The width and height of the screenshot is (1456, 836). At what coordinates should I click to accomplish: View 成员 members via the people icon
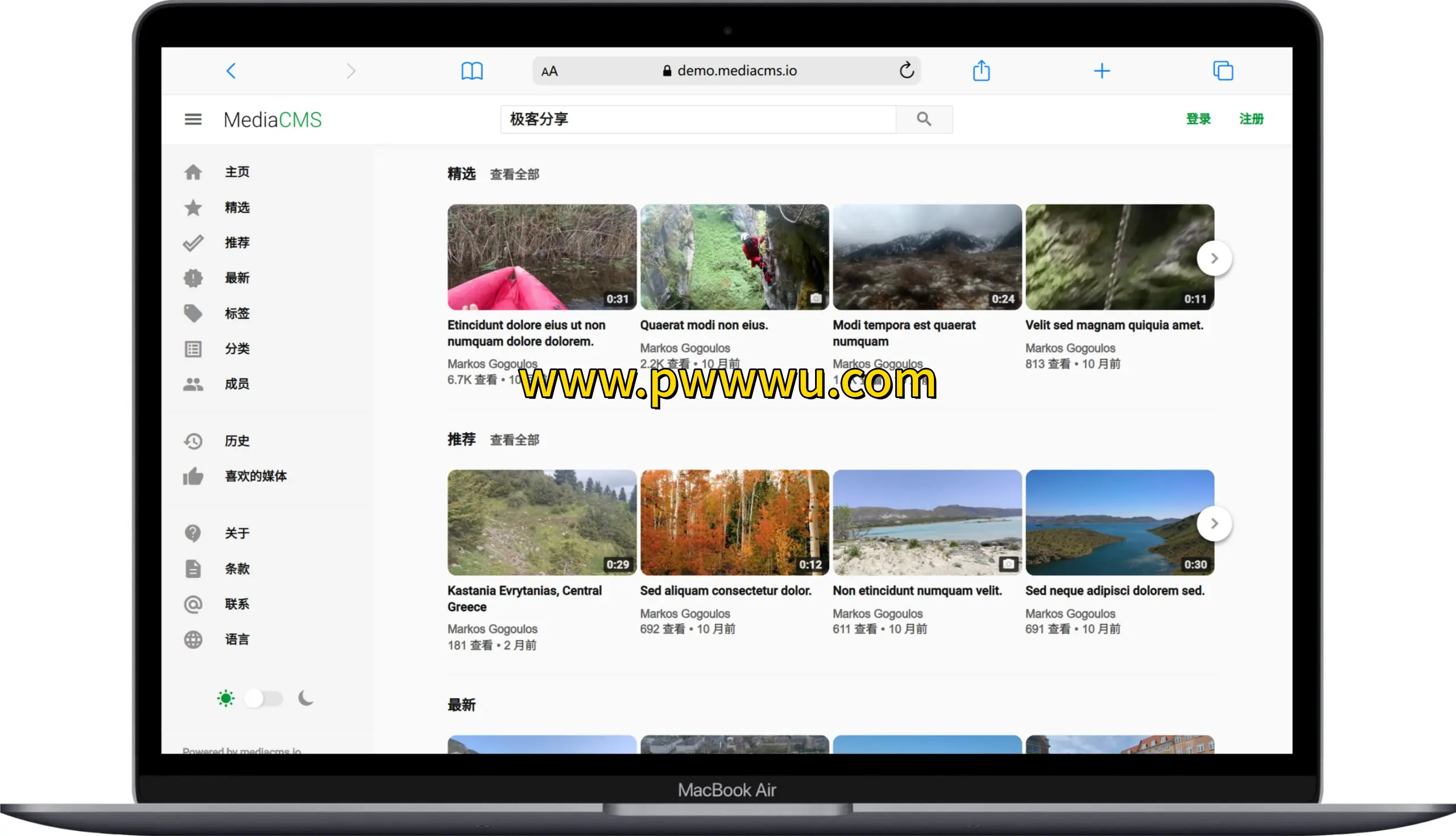(193, 383)
